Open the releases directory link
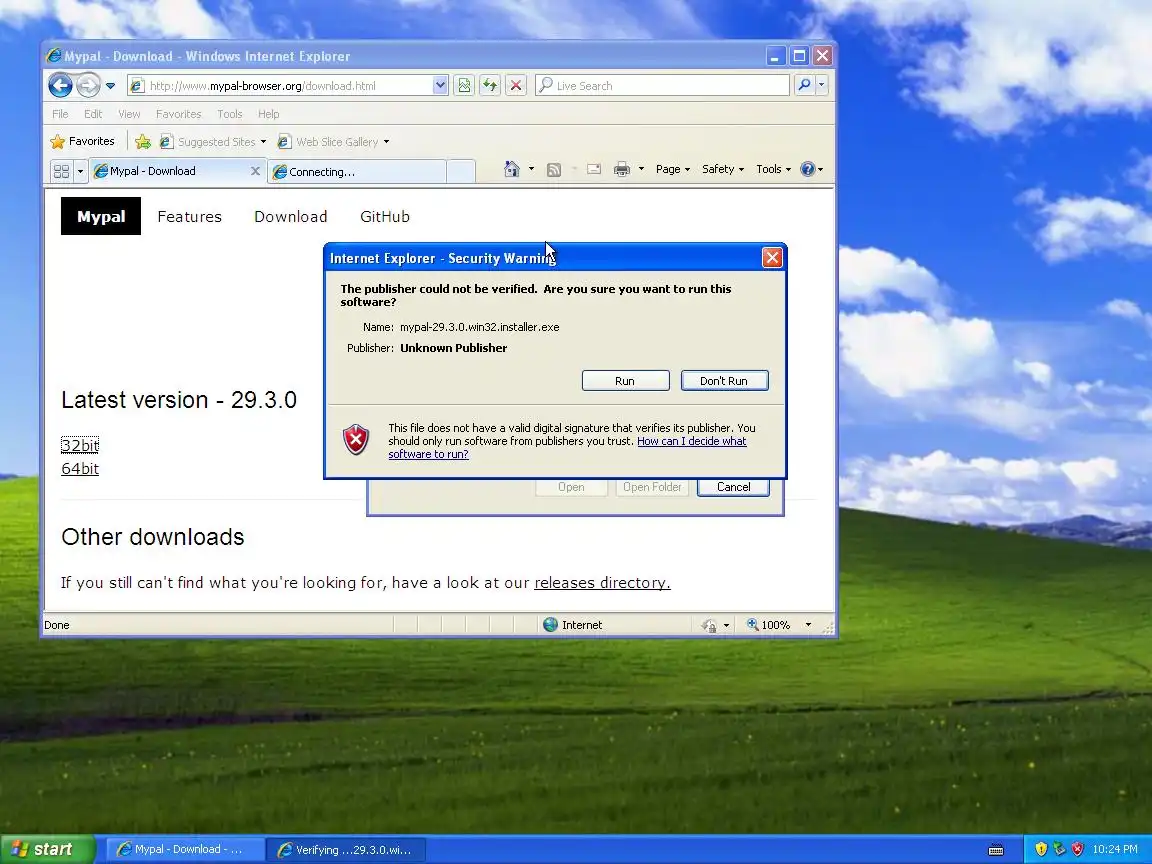Viewport: 1152px width, 864px height. tap(602, 583)
